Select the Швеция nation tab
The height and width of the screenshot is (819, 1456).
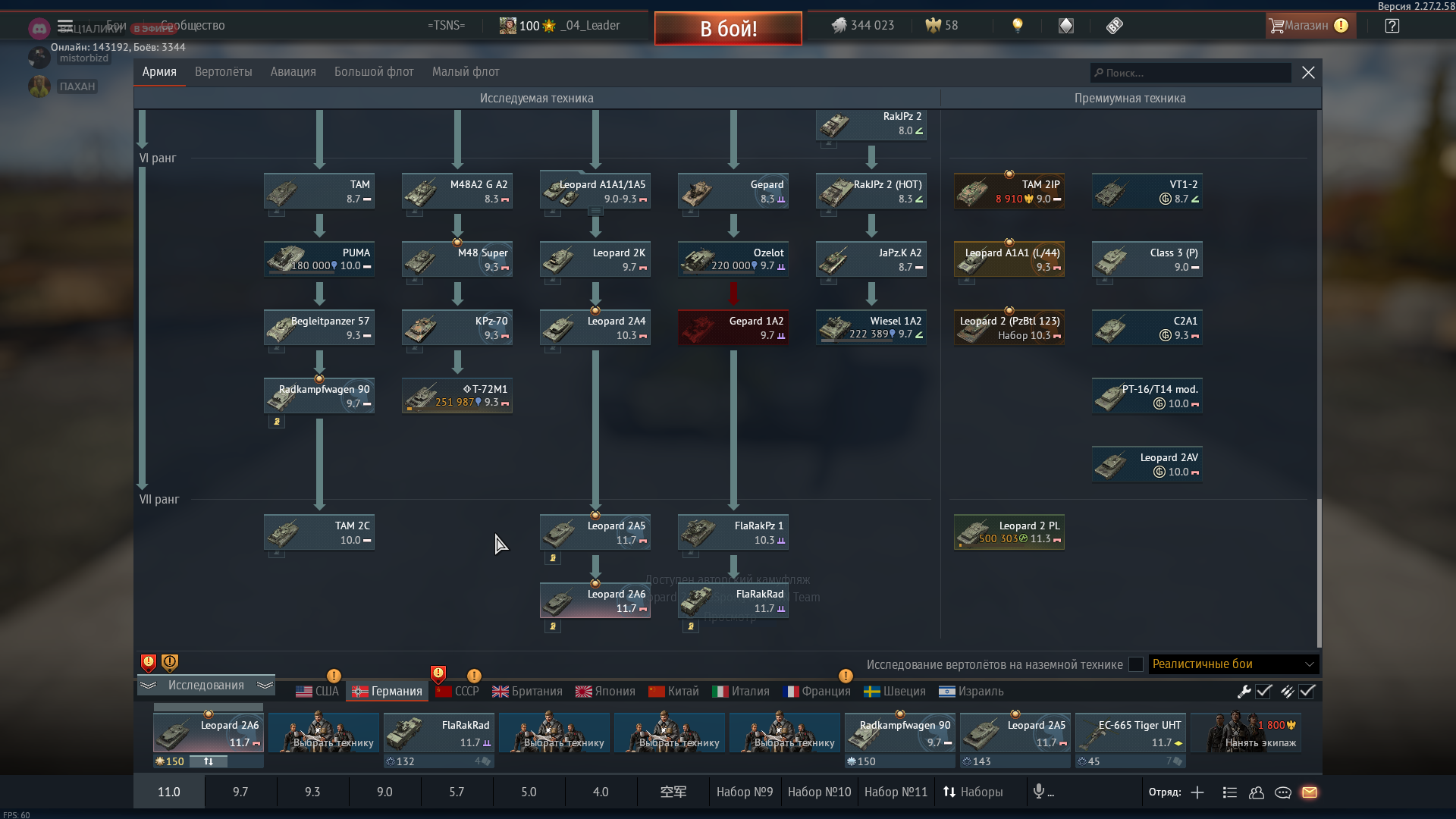point(895,692)
